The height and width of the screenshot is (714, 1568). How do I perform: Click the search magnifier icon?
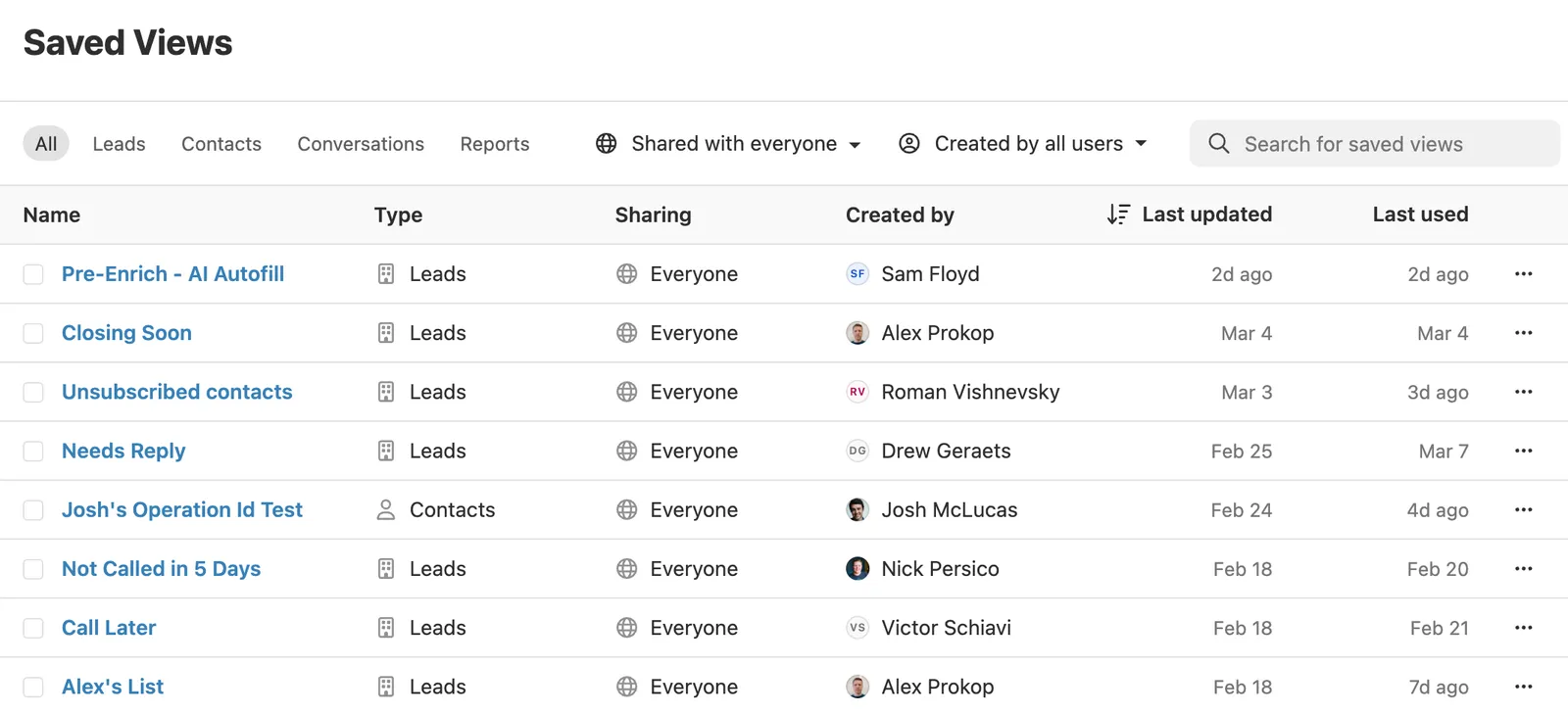[1218, 144]
